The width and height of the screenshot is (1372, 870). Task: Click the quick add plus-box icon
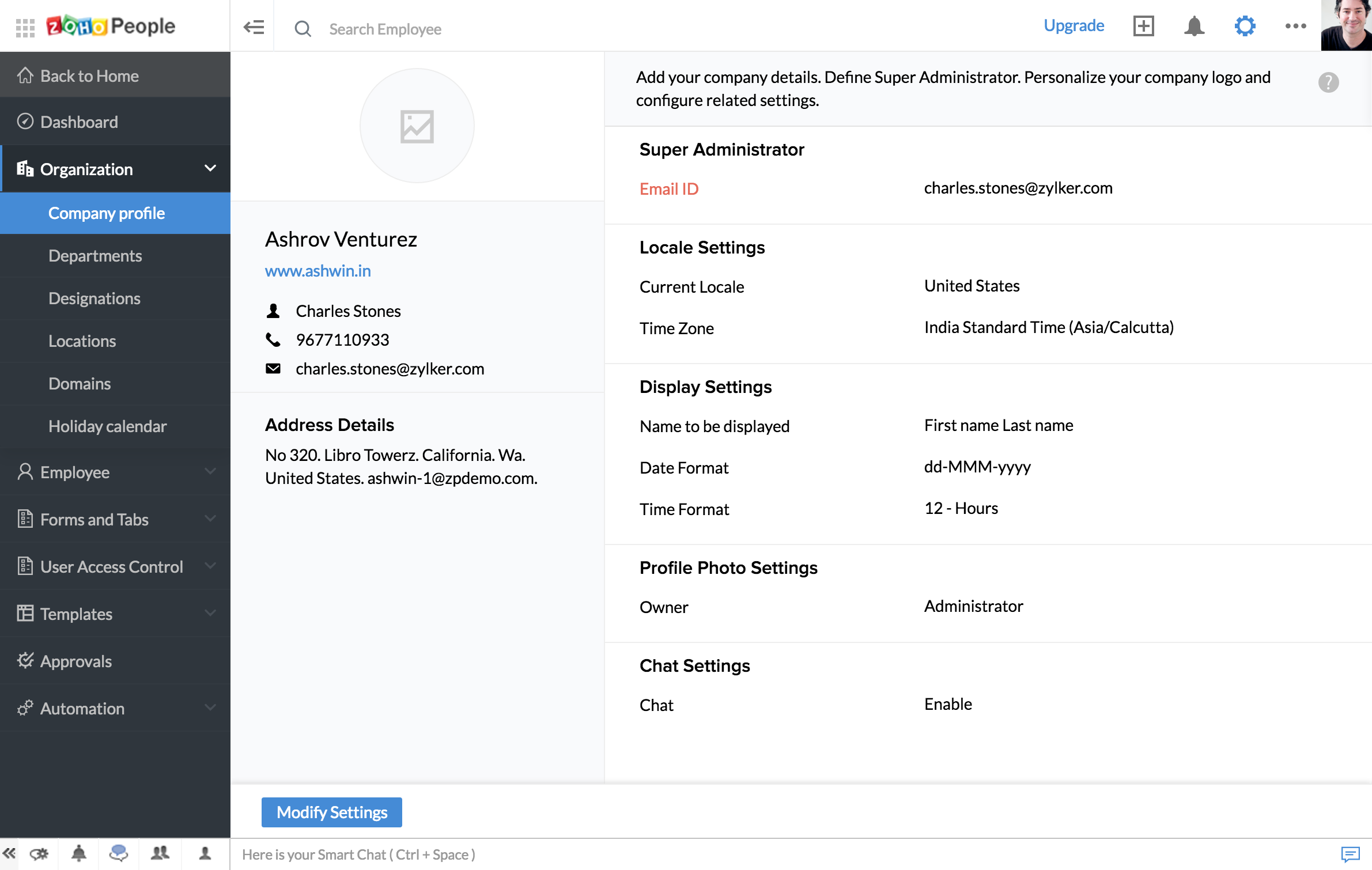[1143, 26]
